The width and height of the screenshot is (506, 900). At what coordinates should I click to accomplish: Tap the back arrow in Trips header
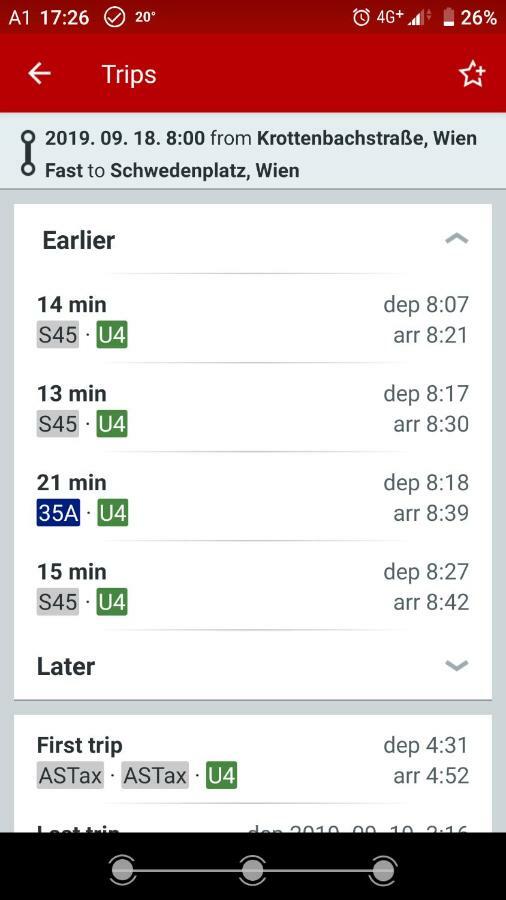pyautogui.click(x=40, y=73)
